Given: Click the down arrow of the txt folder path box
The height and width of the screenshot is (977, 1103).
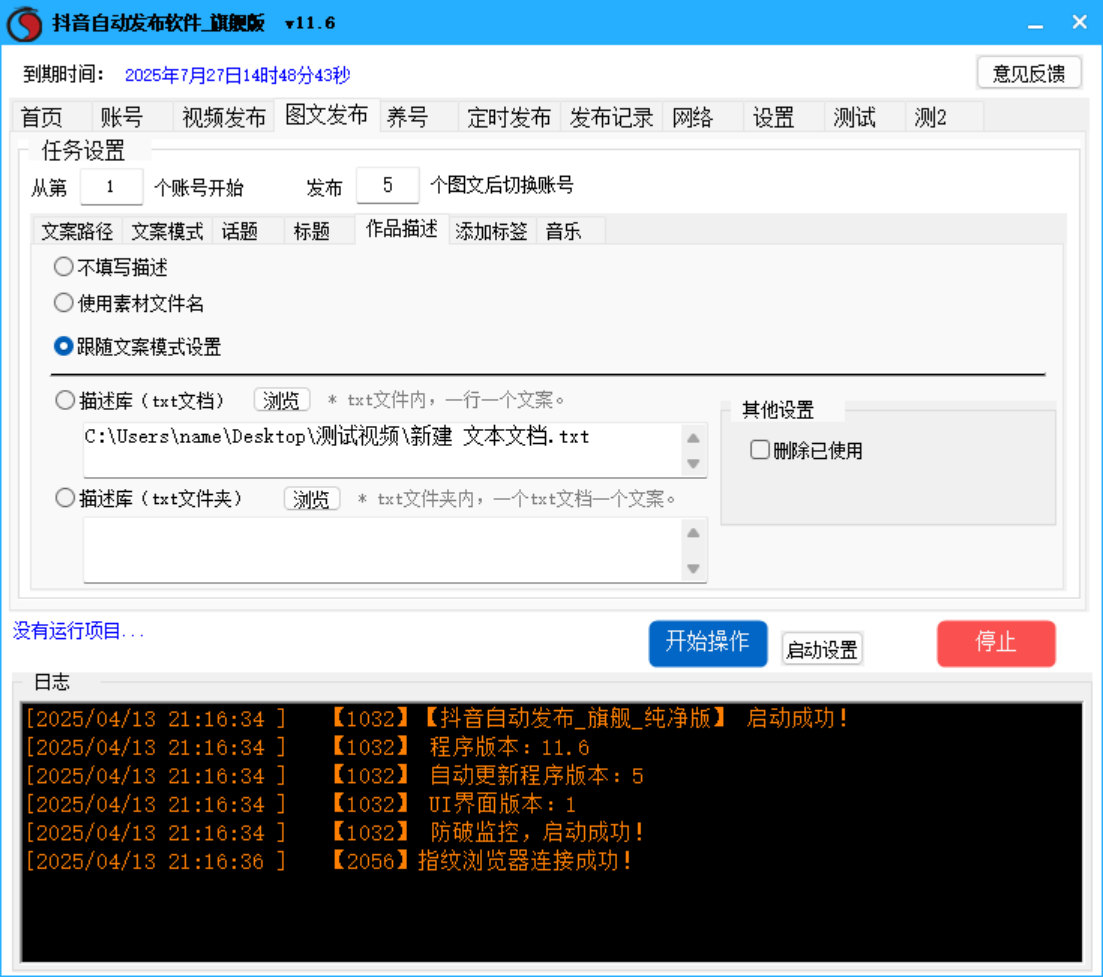Looking at the screenshot, I should (693, 568).
